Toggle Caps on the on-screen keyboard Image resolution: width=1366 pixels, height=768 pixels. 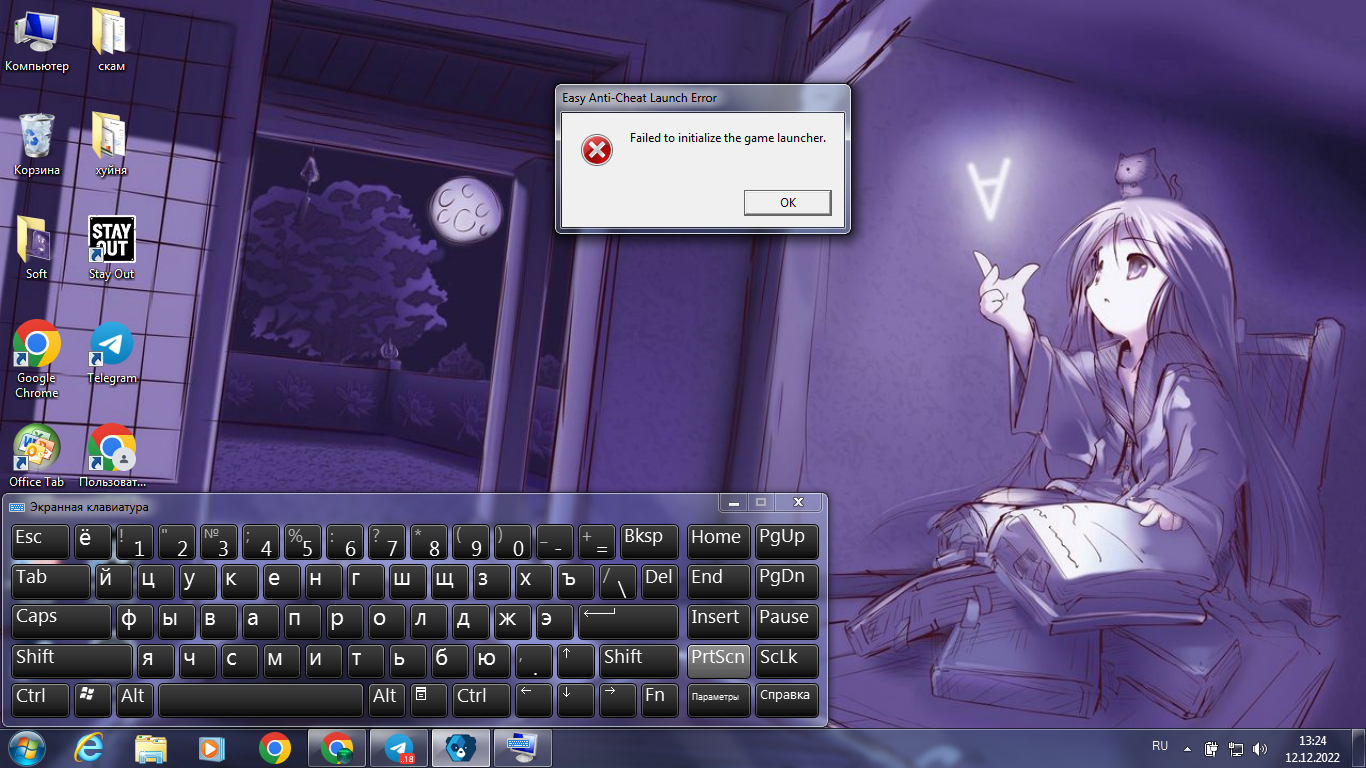point(61,620)
